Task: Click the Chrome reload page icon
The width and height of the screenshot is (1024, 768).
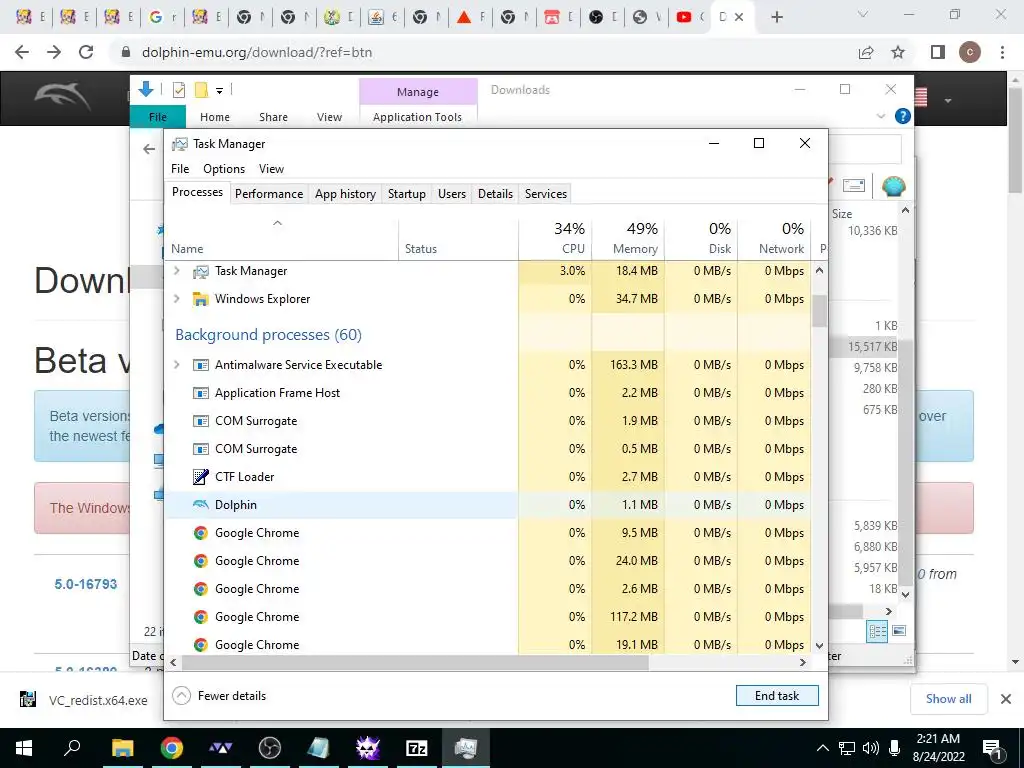Action: tap(86, 52)
